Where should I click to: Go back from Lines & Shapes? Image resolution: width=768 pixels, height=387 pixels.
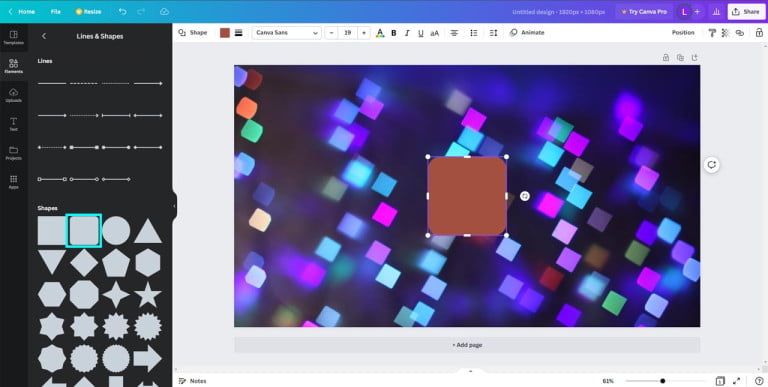[x=44, y=36]
